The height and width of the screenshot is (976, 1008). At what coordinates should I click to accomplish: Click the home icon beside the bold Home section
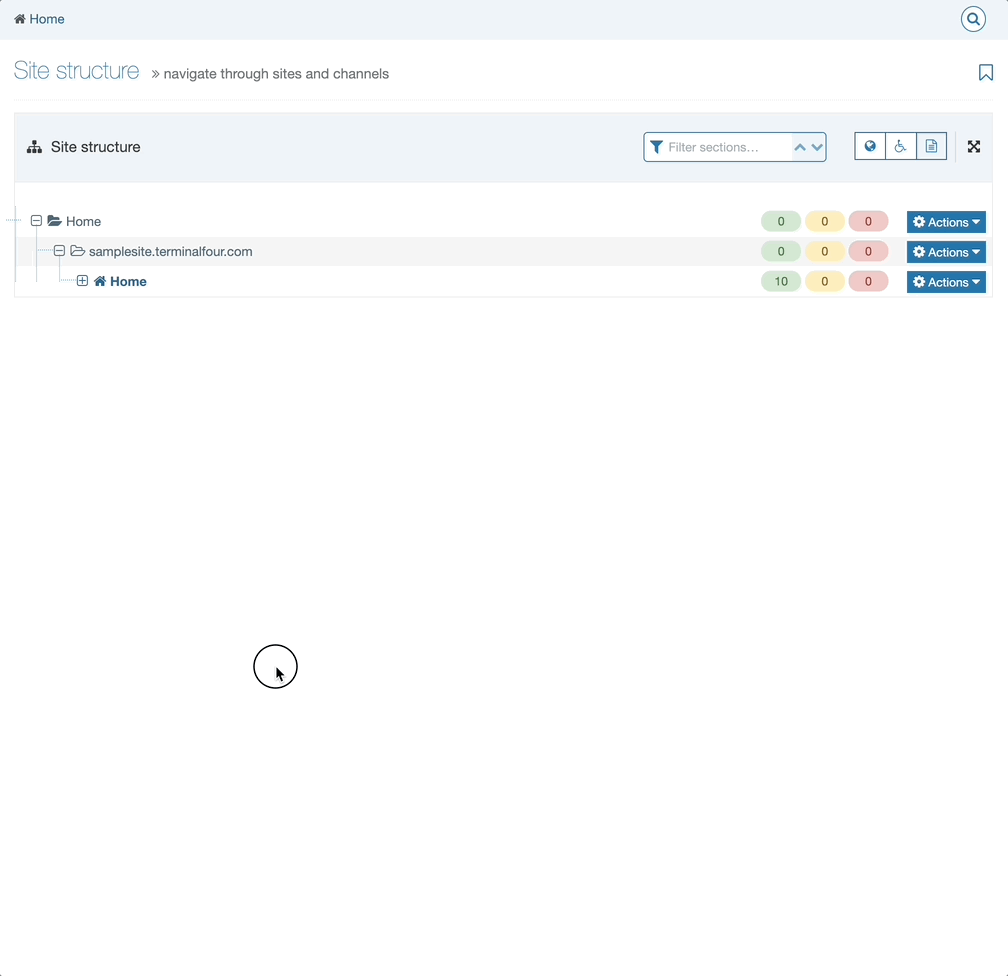(100, 281)
